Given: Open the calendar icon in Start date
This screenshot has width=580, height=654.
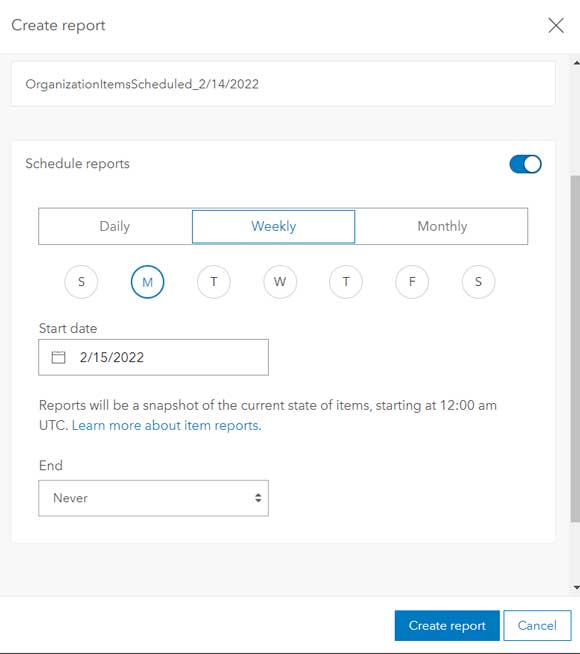Looking at the screenshot, I should (58, 357).
